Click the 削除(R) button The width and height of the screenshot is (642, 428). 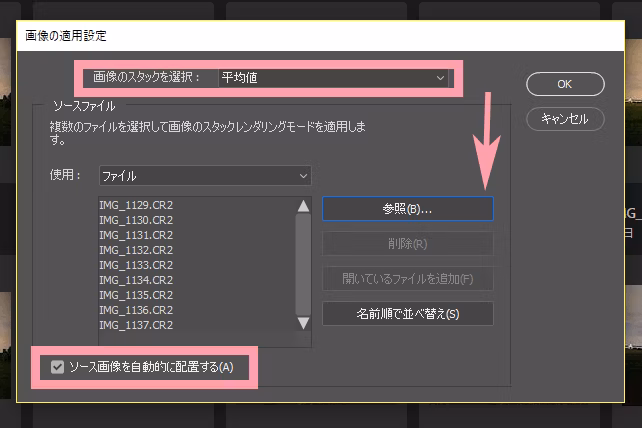pos(408,244)
